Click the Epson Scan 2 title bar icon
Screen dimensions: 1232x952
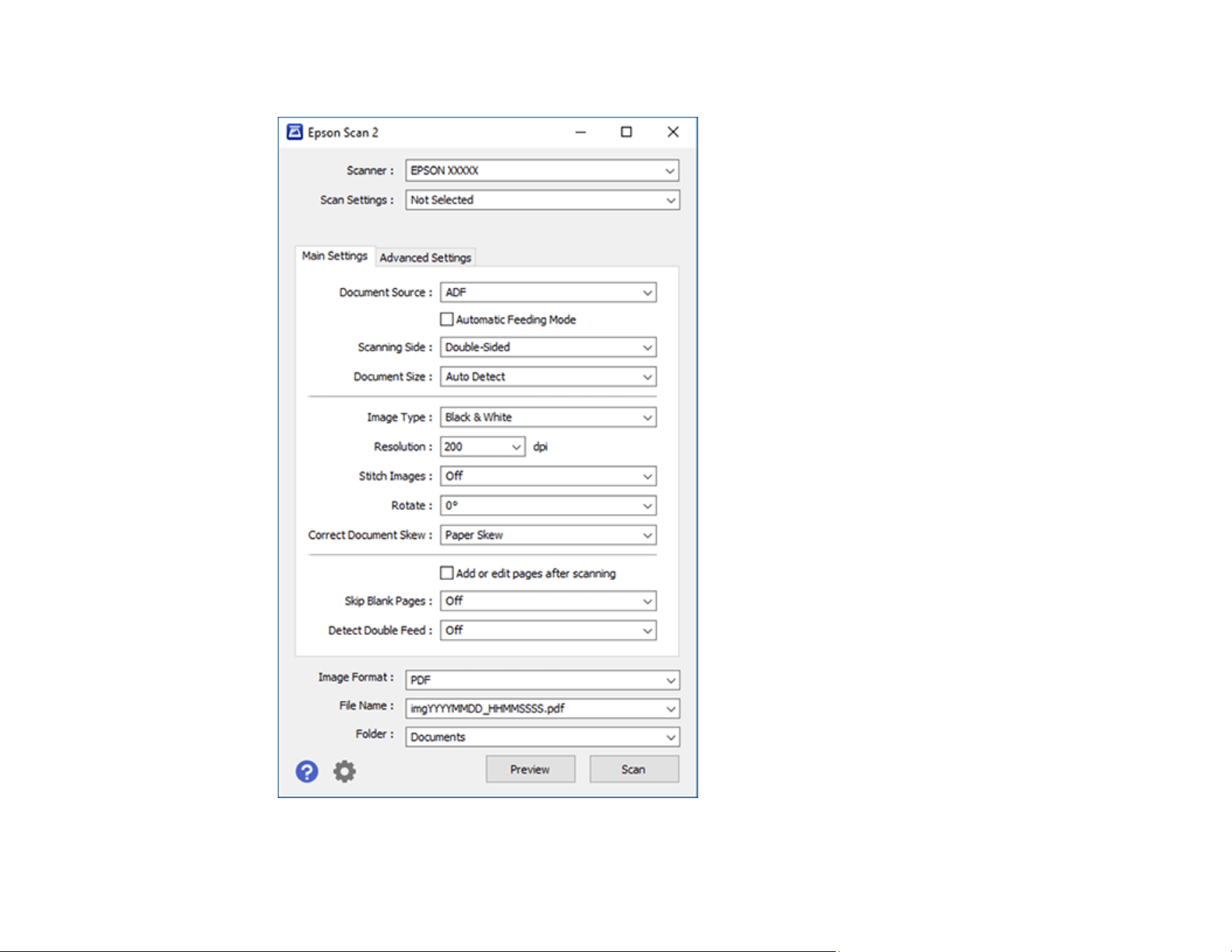click(x=295, y=132)
